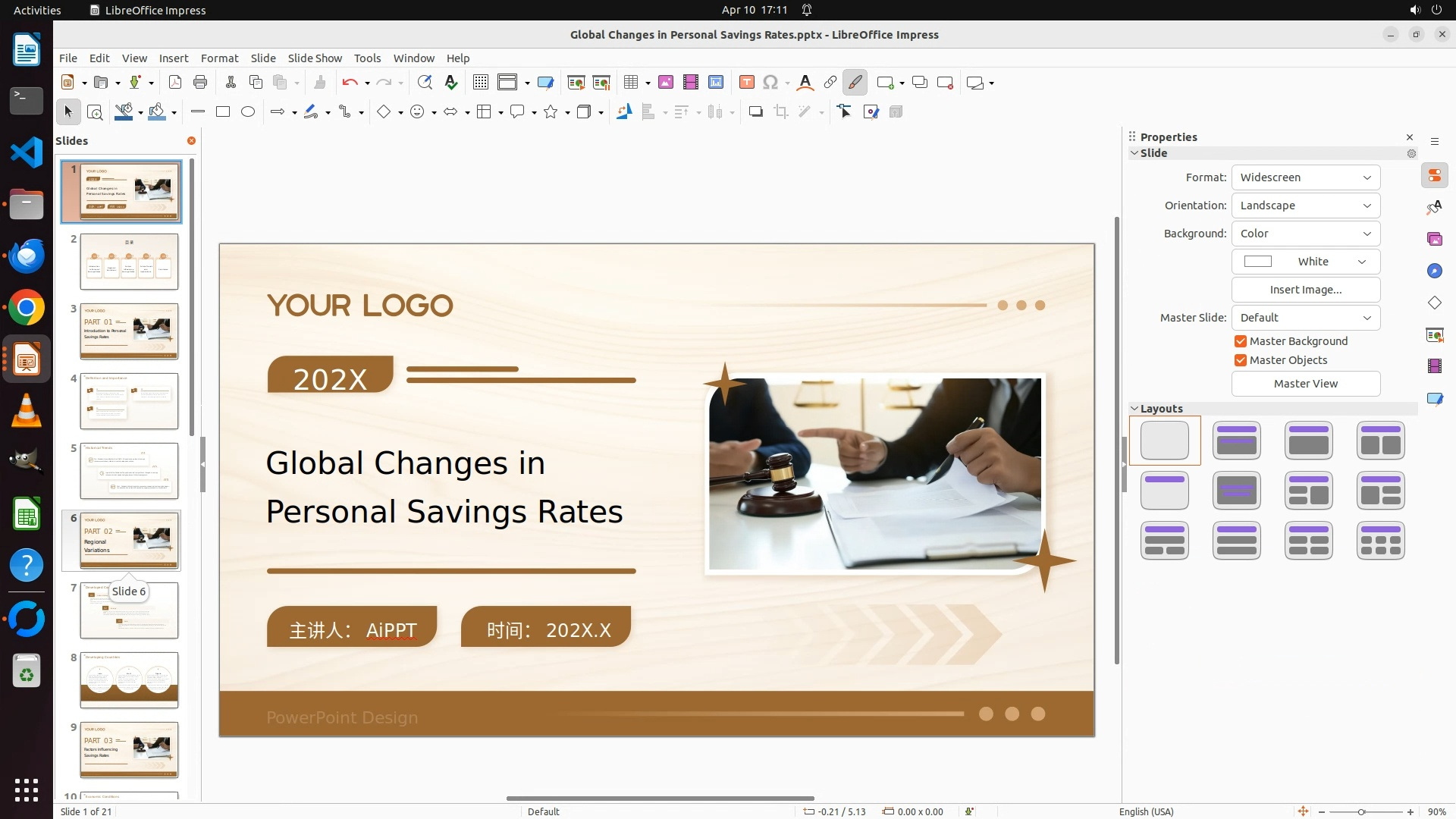Click the Display Grid icon

coord(481,83)
